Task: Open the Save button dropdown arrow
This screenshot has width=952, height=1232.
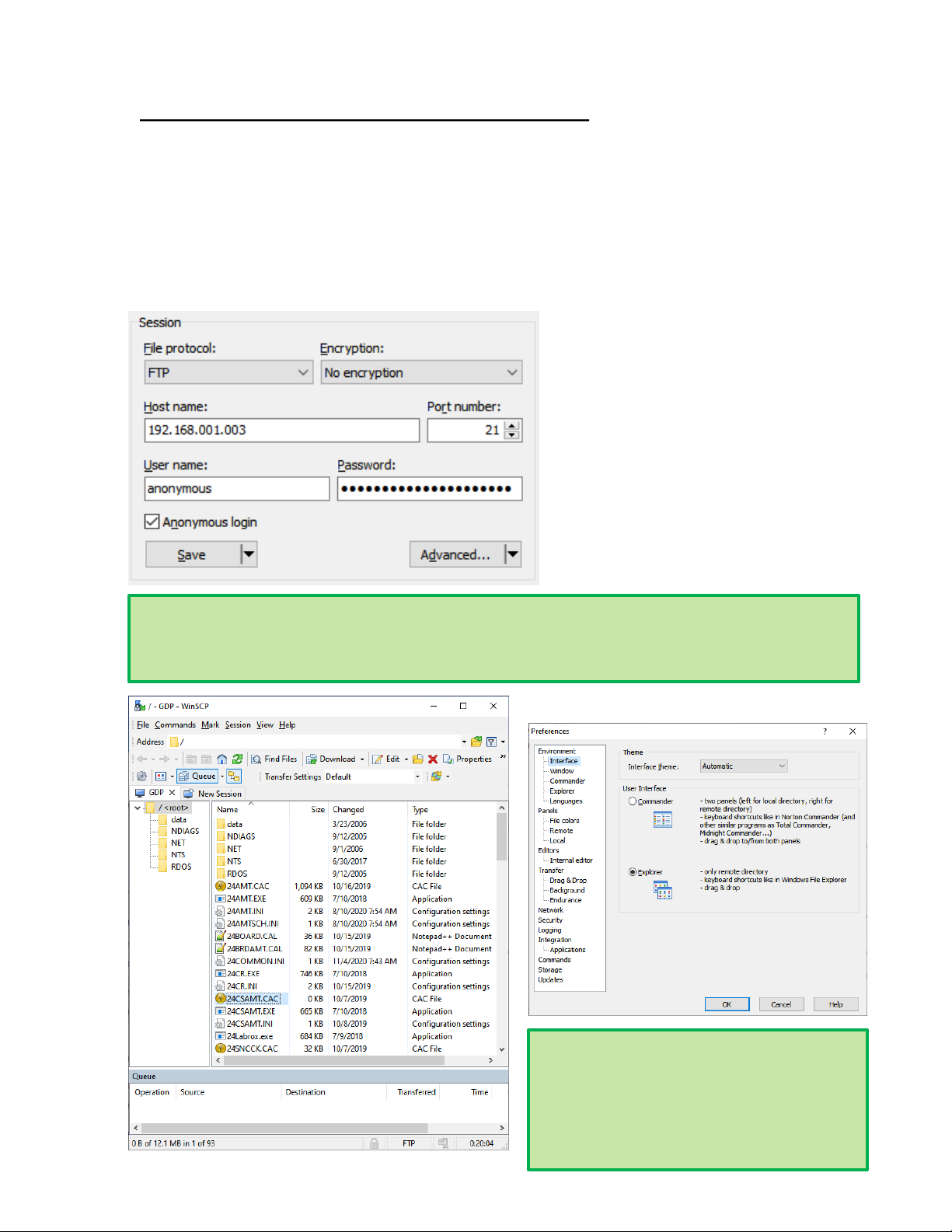Action: pyautogui.click(x=249, y=554)
